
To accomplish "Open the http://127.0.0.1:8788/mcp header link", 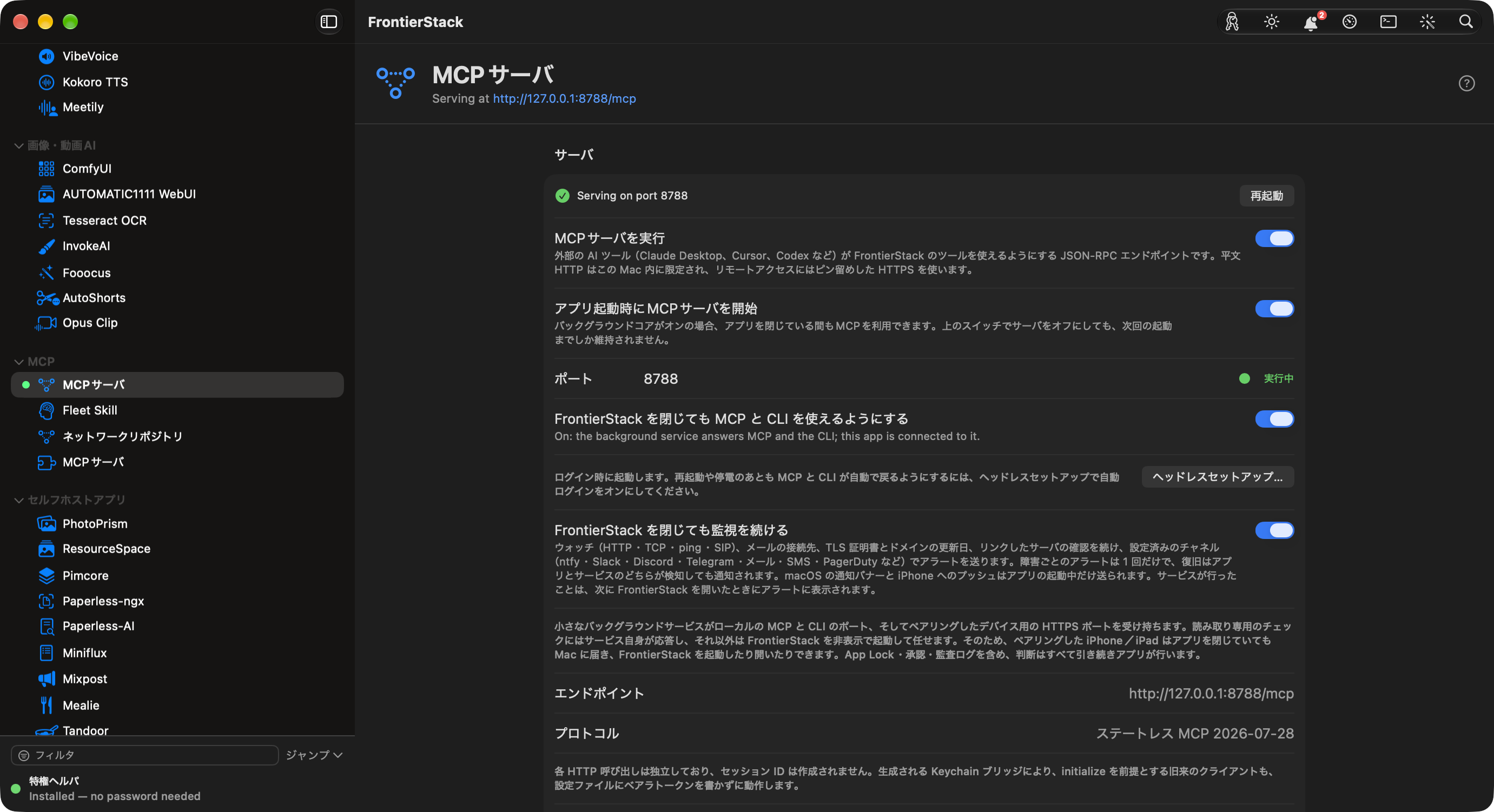I will click(x=564, y=98).
